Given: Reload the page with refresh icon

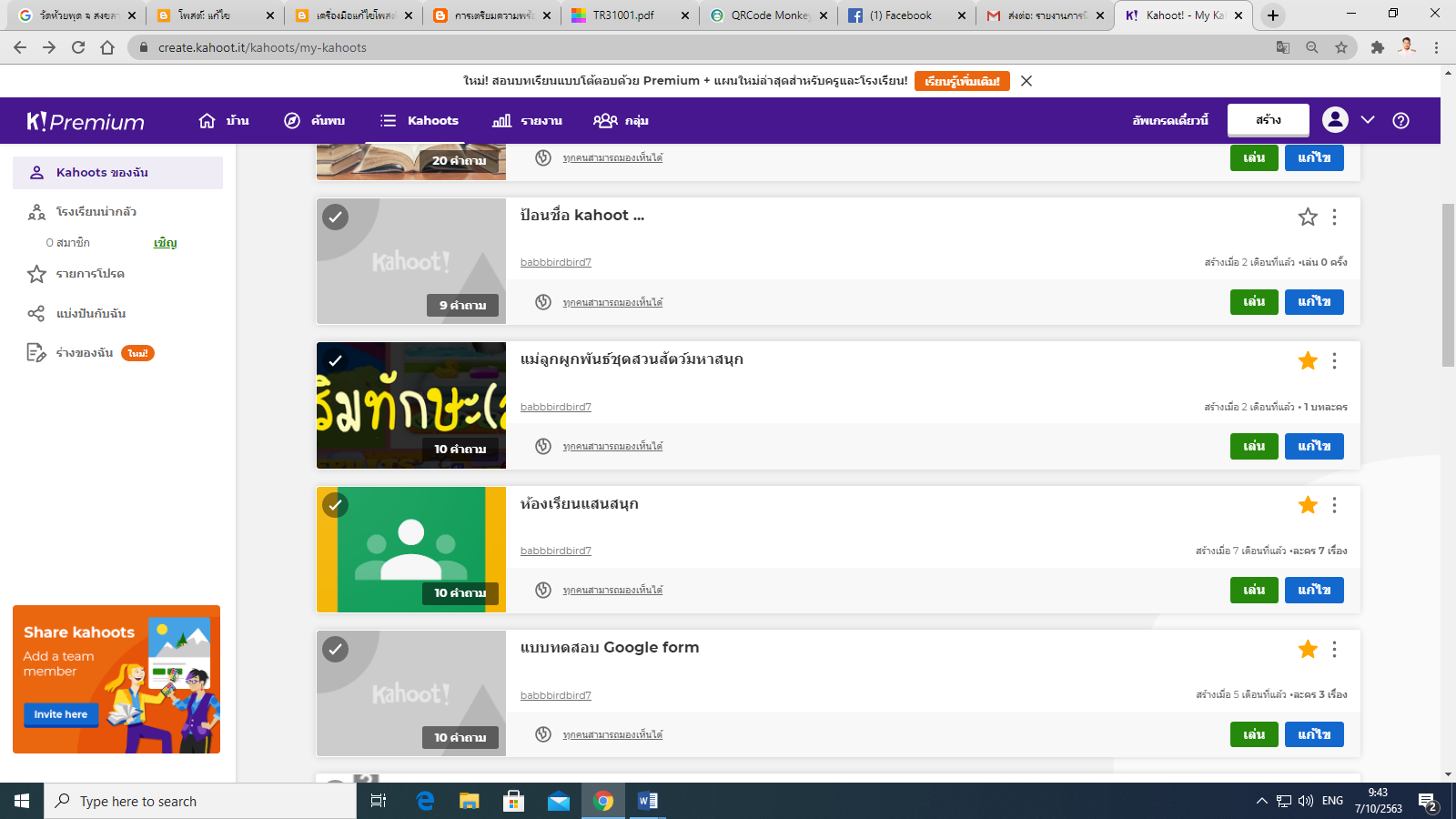Looking at the screenshot, I should pos(78,47).
